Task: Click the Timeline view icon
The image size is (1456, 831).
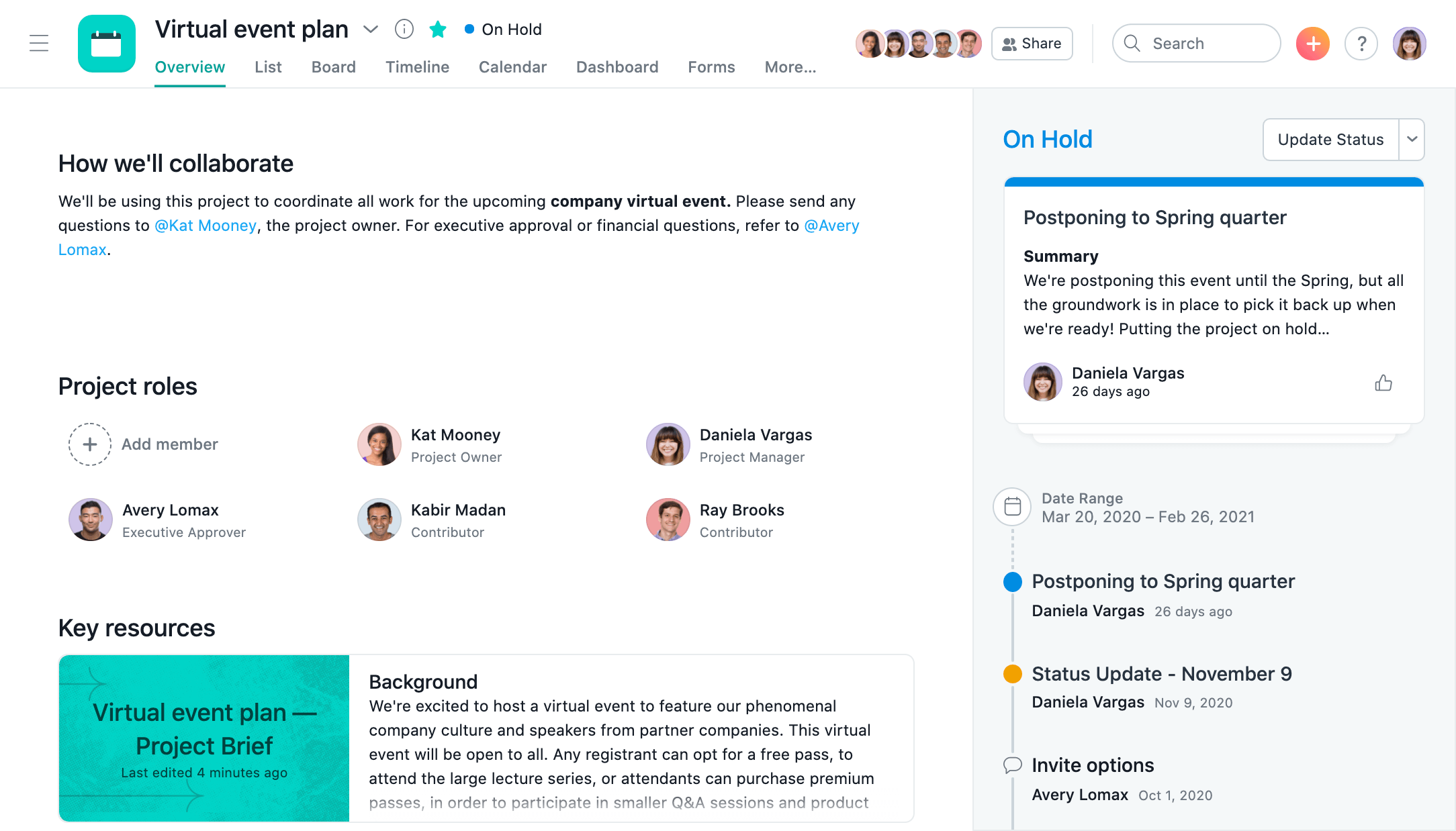Action: click(417, 67)
